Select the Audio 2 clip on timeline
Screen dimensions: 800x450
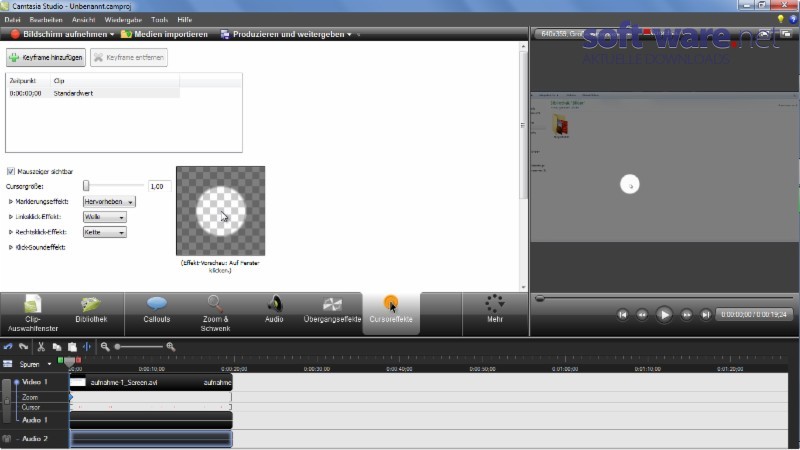click(151, 439)
